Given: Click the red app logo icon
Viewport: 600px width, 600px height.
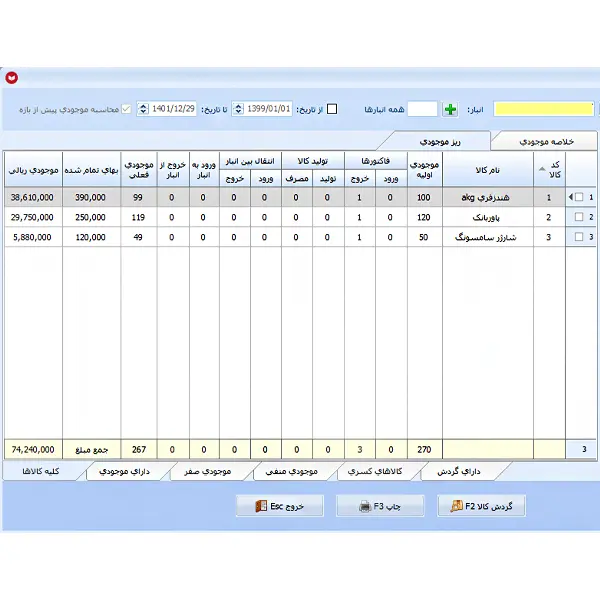Looking at the screenshot, I should (x=11, y=78).
